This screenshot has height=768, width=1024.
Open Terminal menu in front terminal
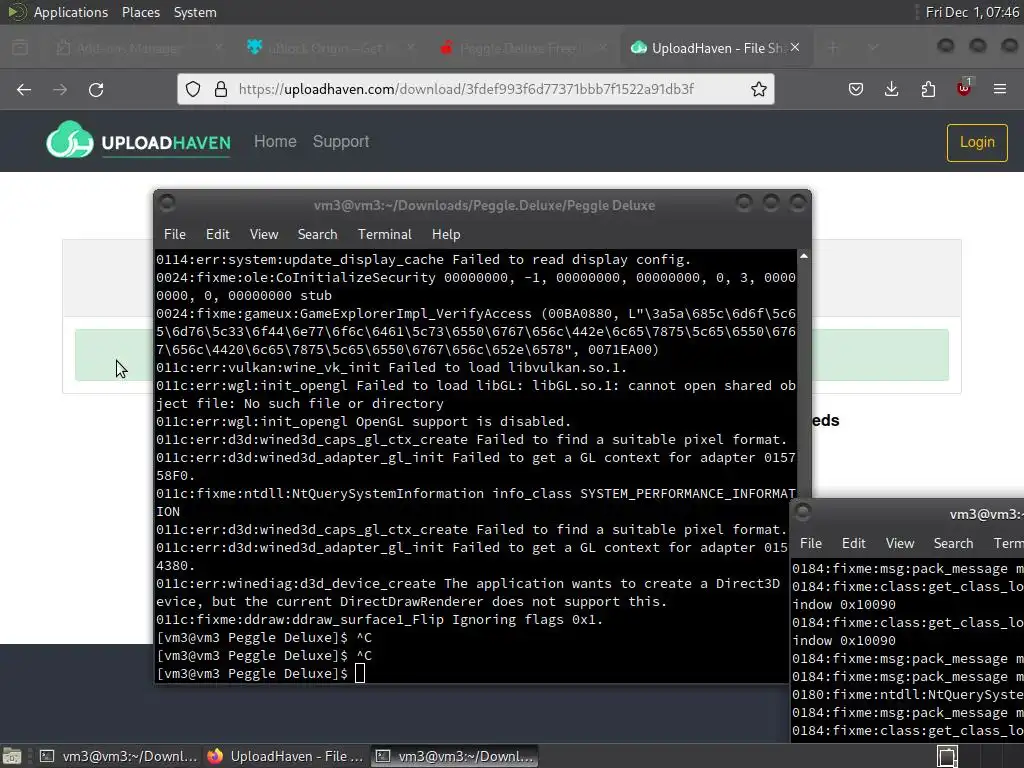(385, 234)
